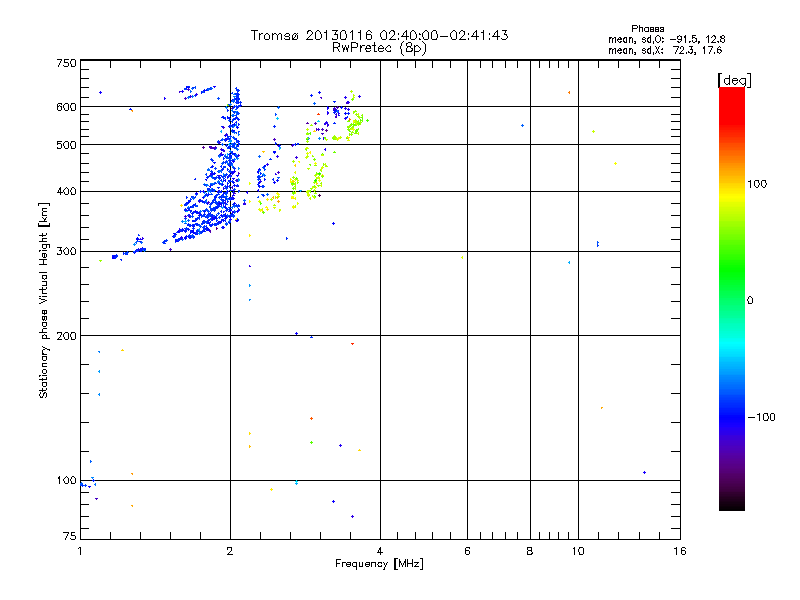Click the y-axis "200" tick label
The width and height of the screenshot is (800, 600).
(66, 335)
